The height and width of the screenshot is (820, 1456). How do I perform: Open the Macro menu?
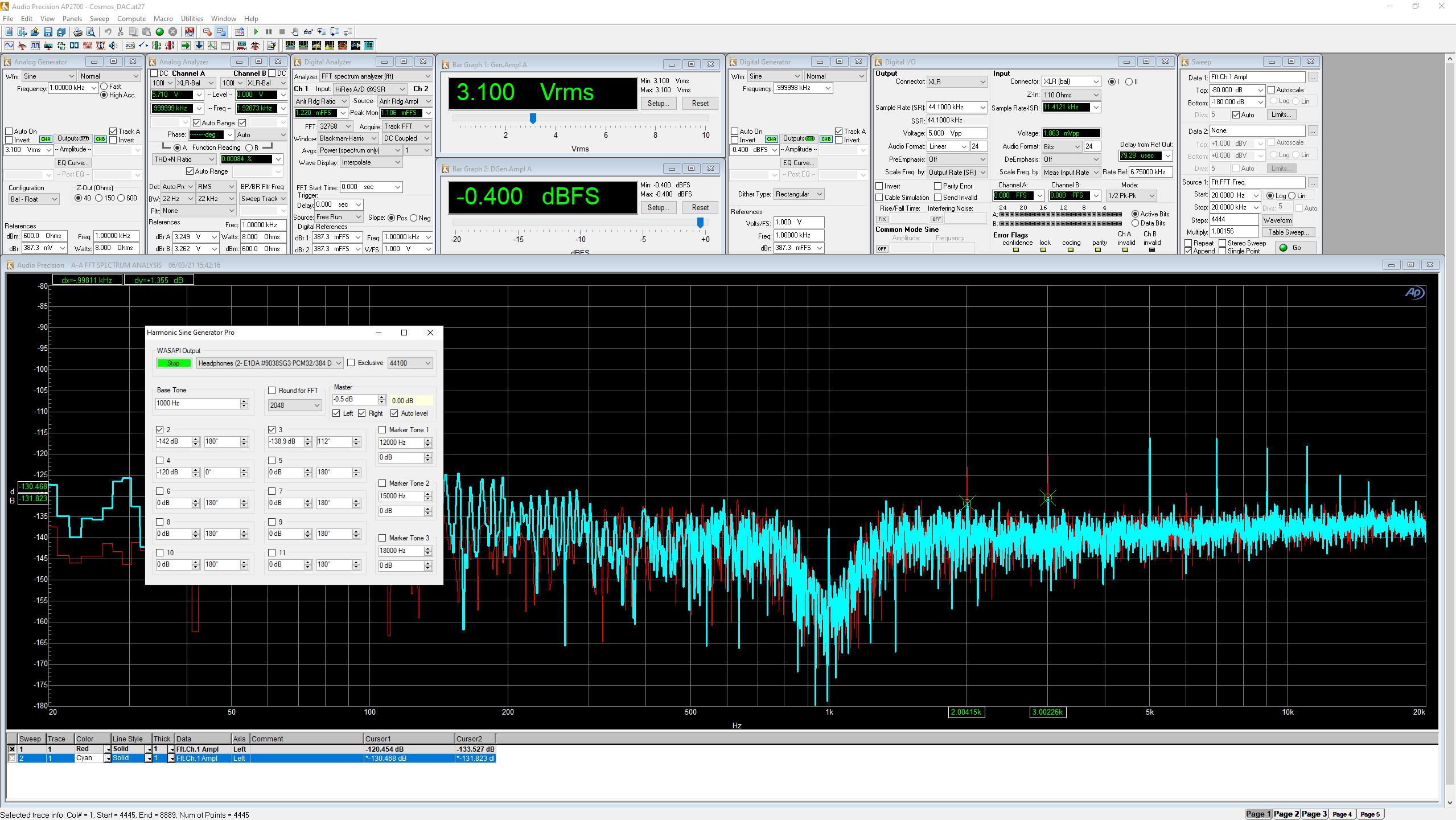tap(163, 19)
